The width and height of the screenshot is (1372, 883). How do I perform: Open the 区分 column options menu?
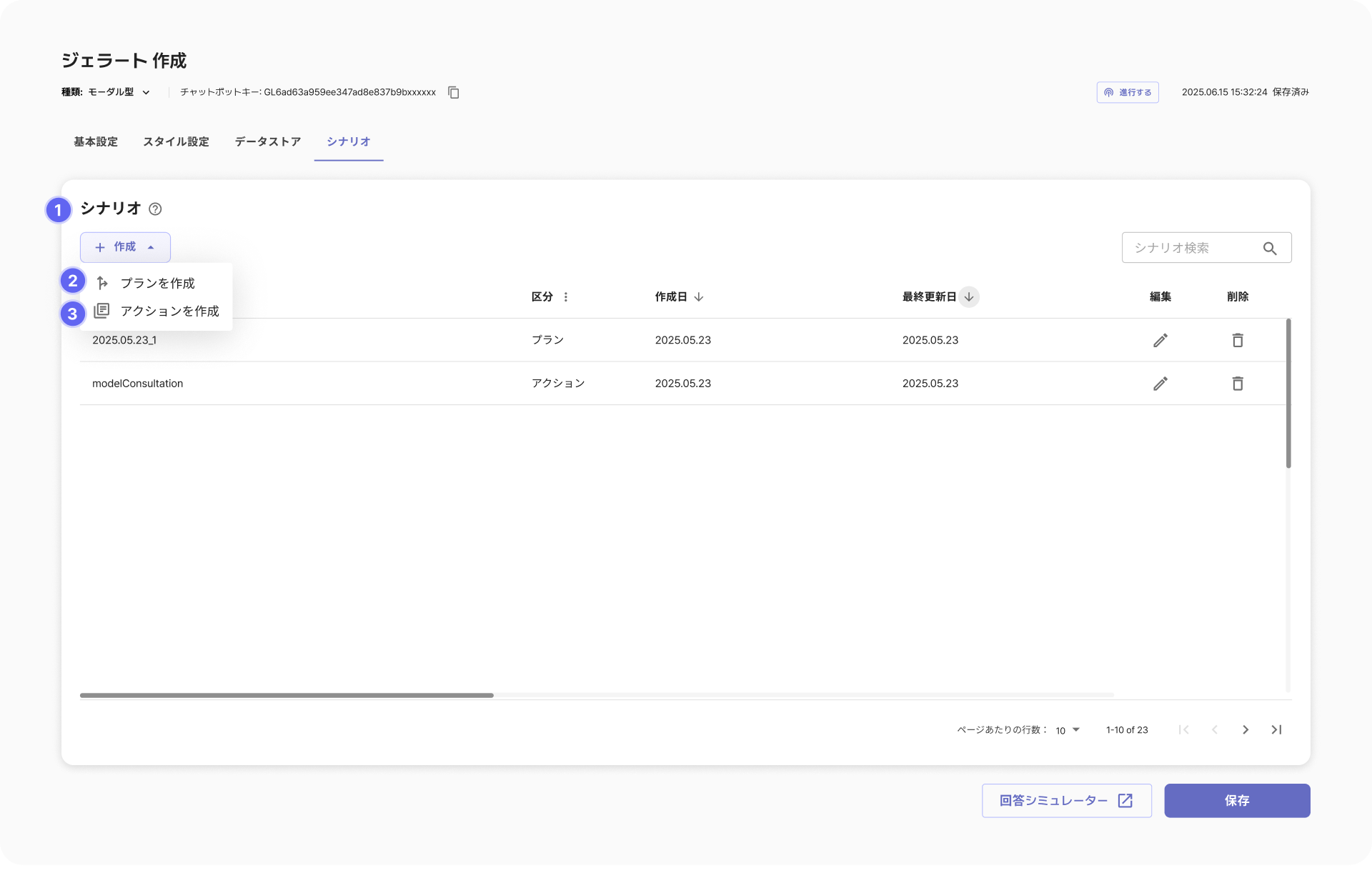tap(565, 296)
